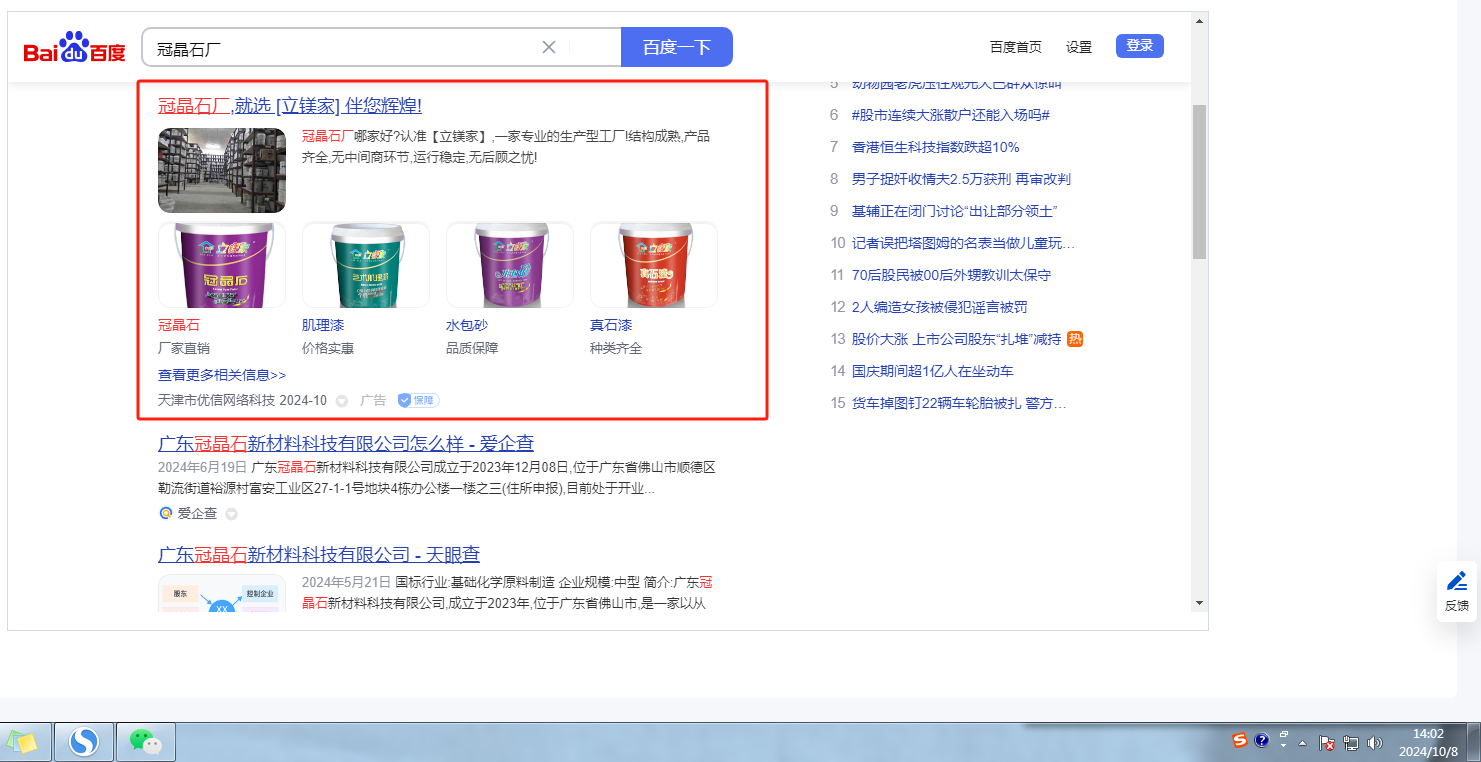This screenshot has height=762, width=1481.
Task: Click the volume speaker tray icon
Action: pyautogui.click(x=1375, y=742)
